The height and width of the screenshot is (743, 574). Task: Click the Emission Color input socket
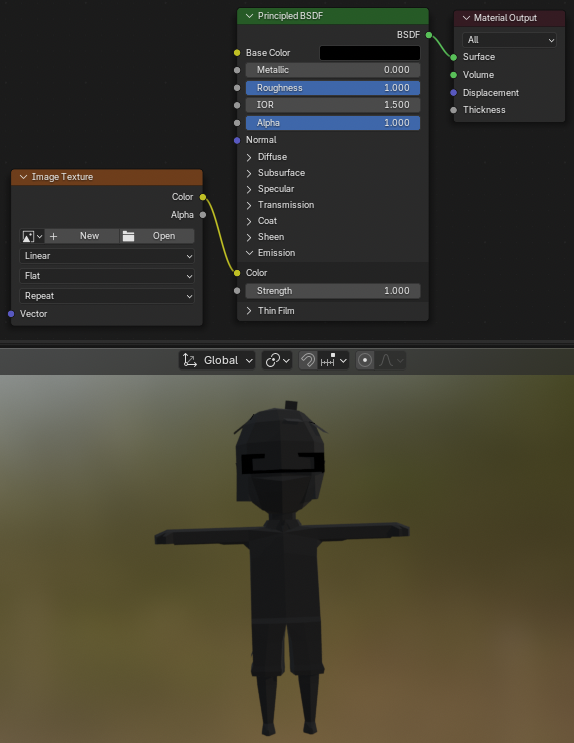coord(237,273)
